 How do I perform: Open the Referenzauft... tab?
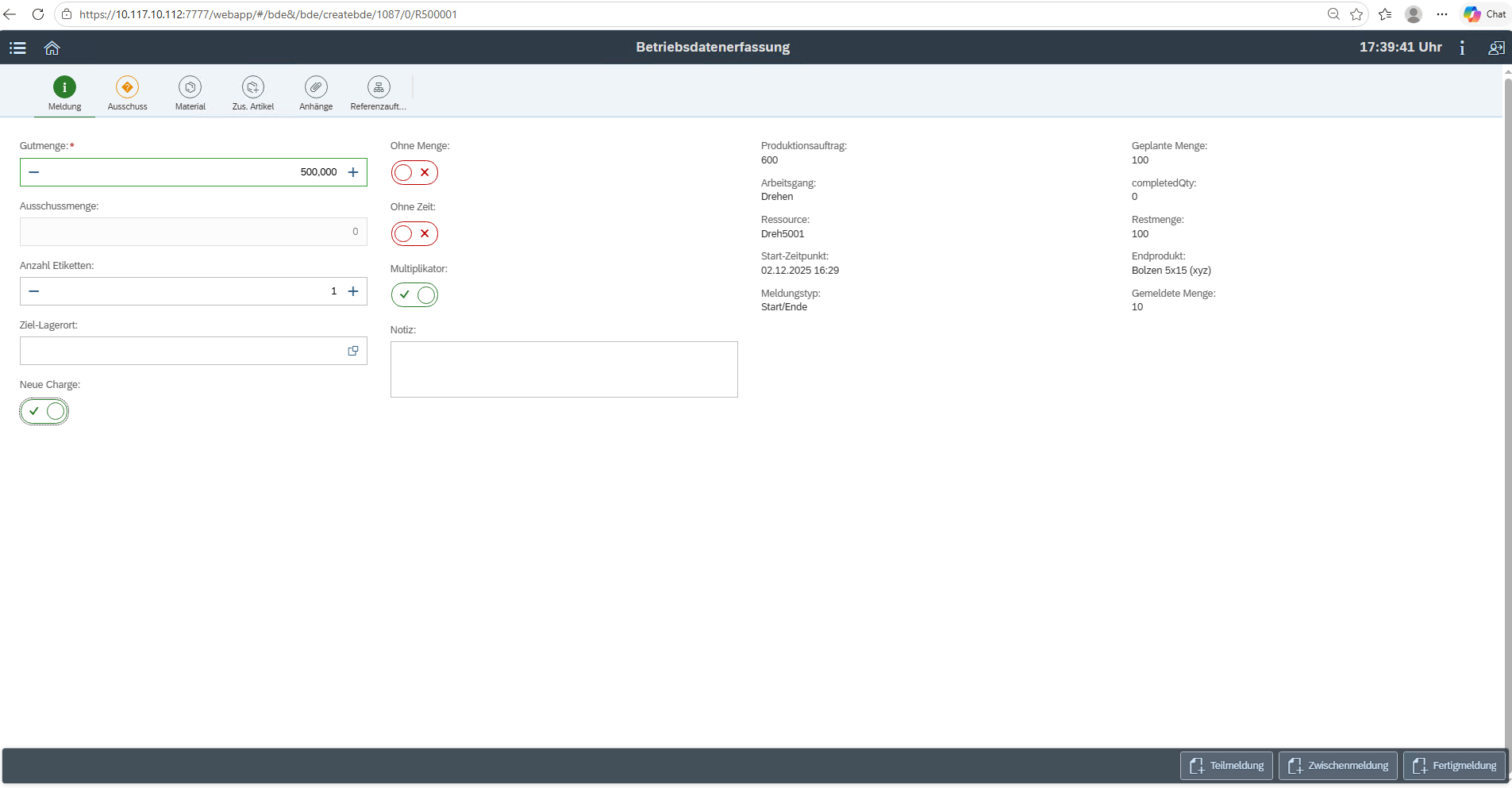pyautogui.click(x=379, y=94)
